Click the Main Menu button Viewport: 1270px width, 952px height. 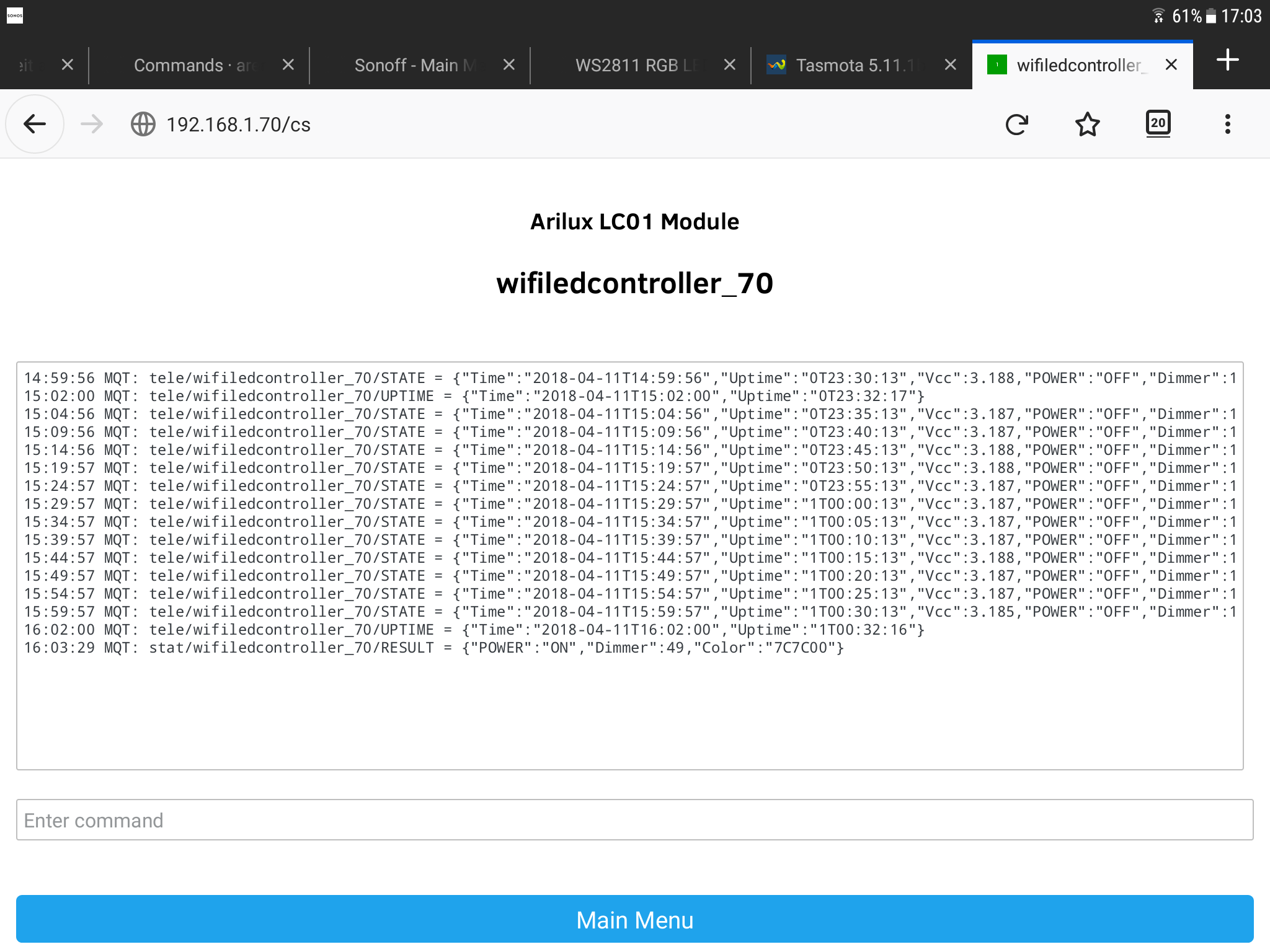[634, 917]
